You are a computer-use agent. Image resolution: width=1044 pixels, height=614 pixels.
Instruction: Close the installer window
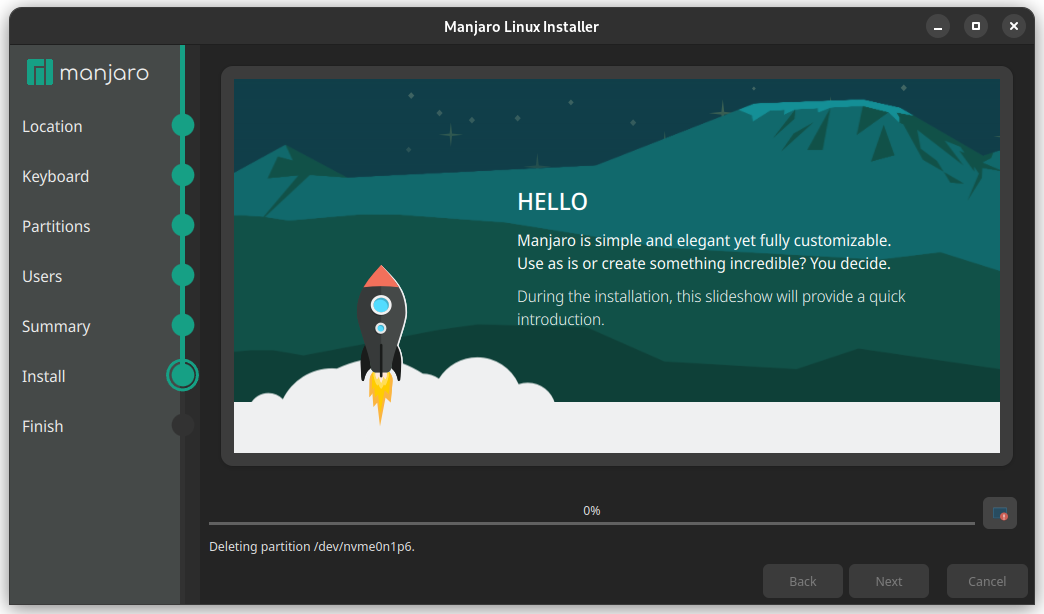[1013, 26]
